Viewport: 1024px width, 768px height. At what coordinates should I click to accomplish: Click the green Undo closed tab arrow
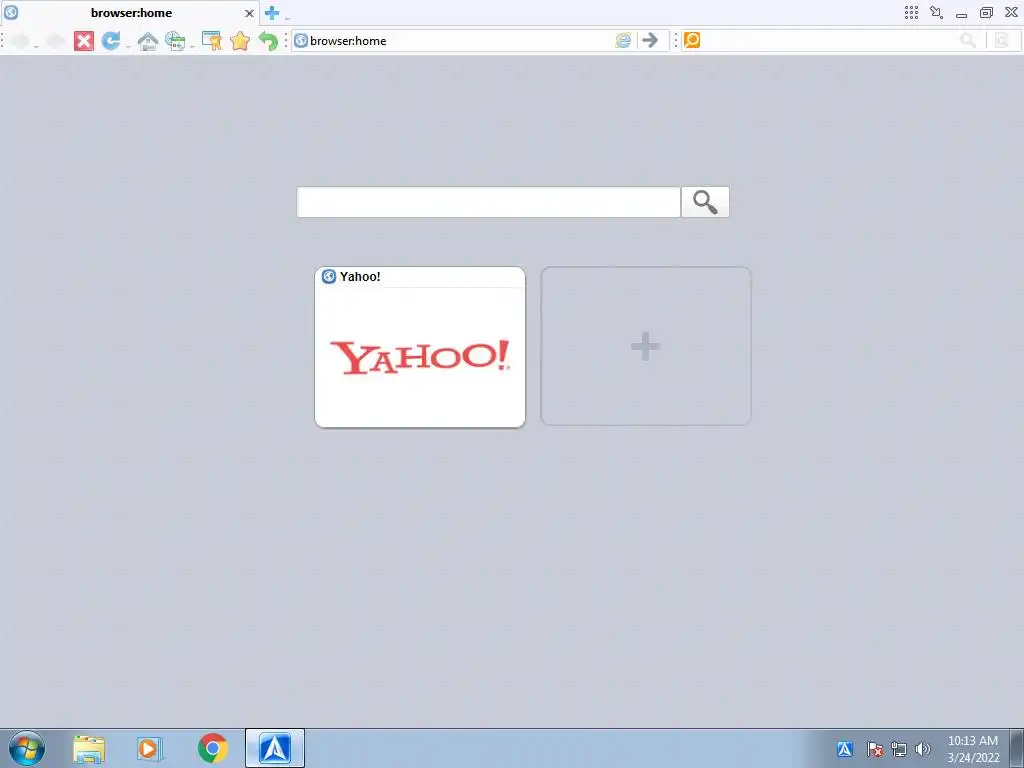[x=268, y=40]
